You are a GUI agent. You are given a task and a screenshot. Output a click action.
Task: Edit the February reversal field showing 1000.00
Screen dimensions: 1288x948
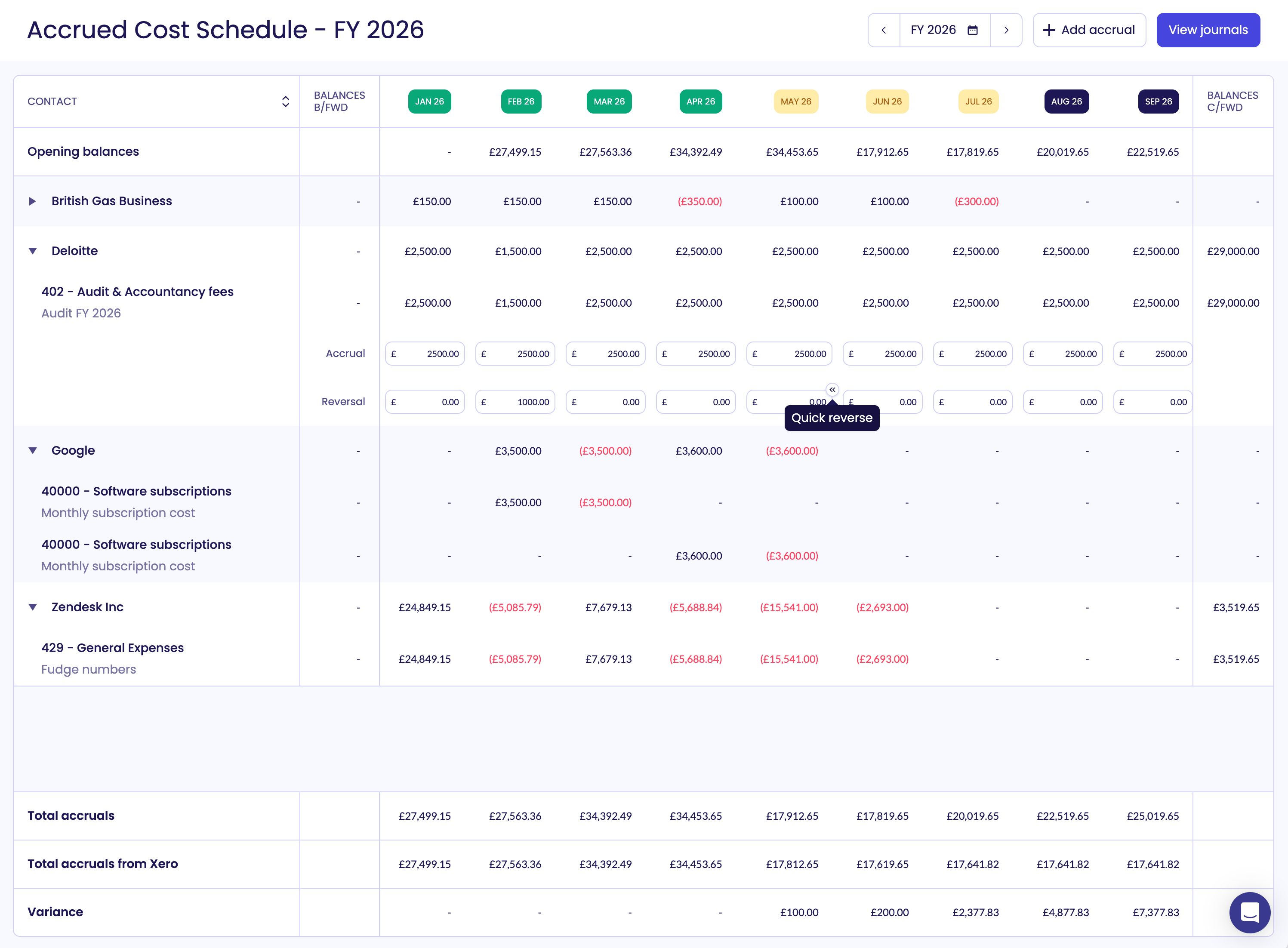click(x=515, y=402)
